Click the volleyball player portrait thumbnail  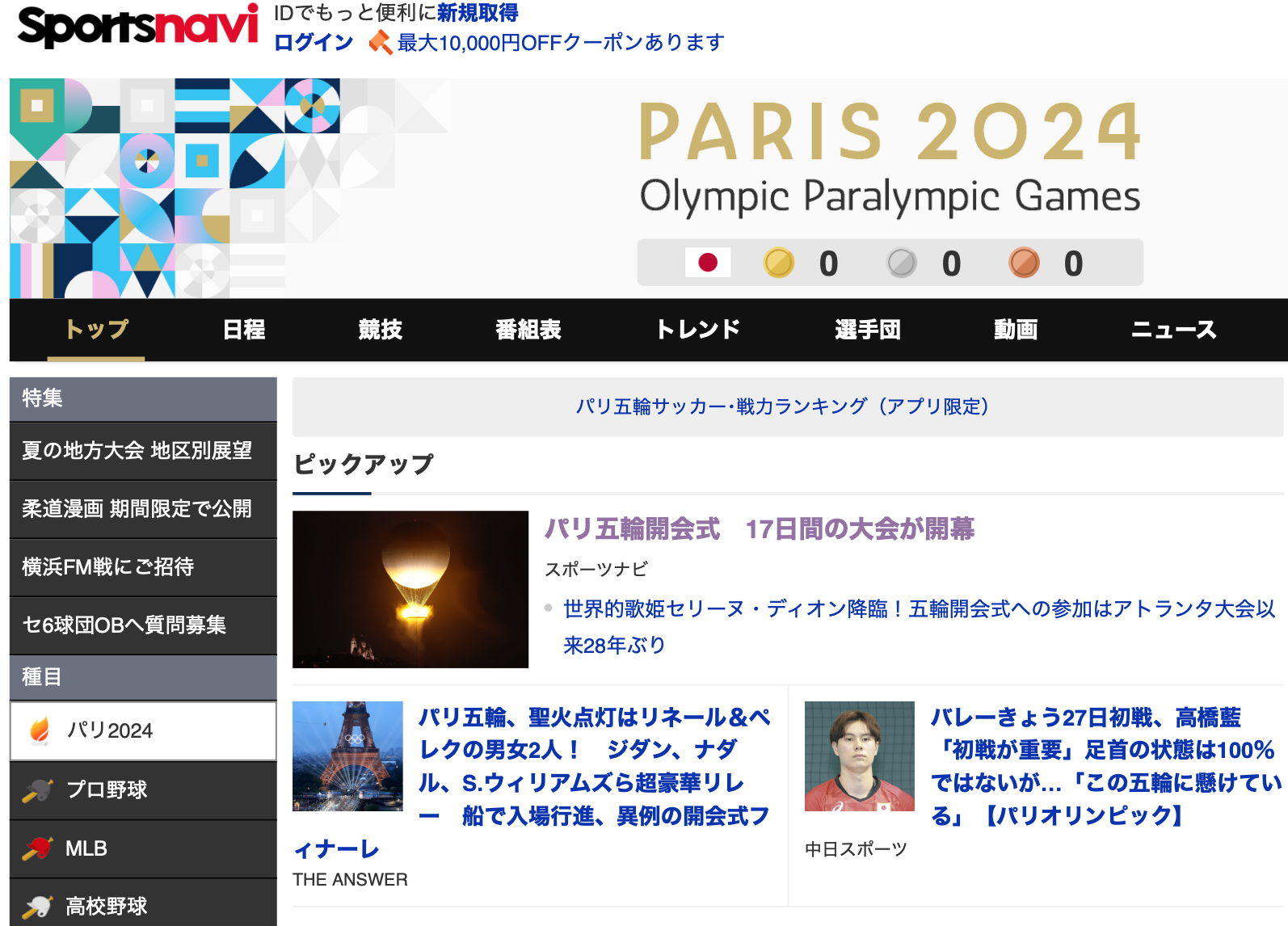860,756
